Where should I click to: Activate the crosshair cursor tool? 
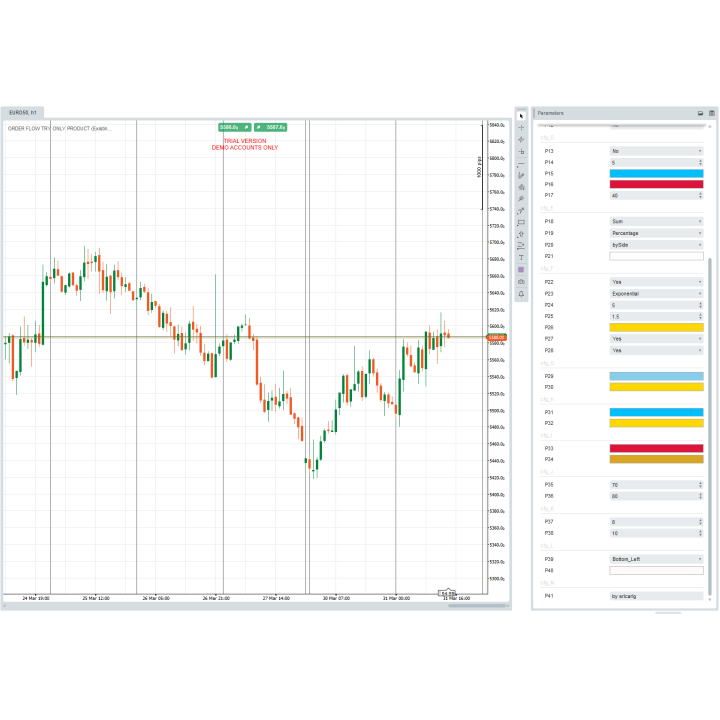(521, 128)
